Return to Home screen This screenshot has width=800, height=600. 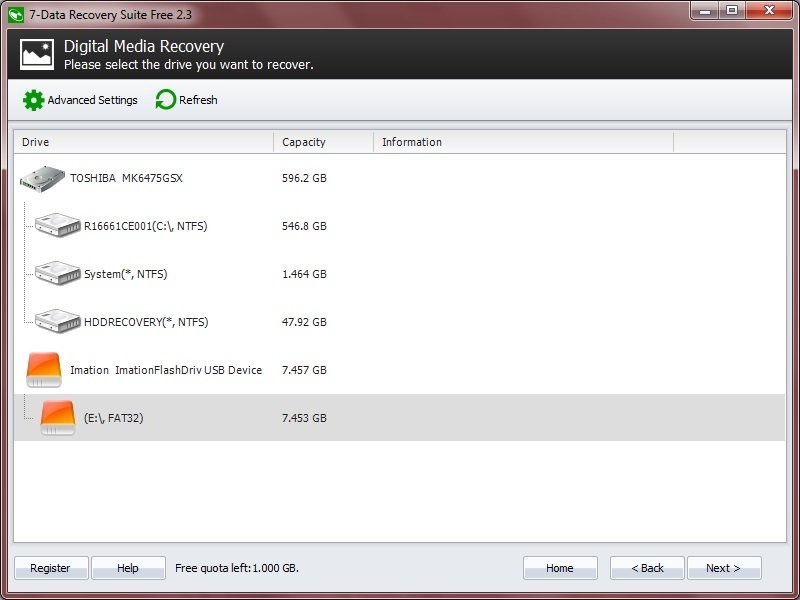(560, 567)
